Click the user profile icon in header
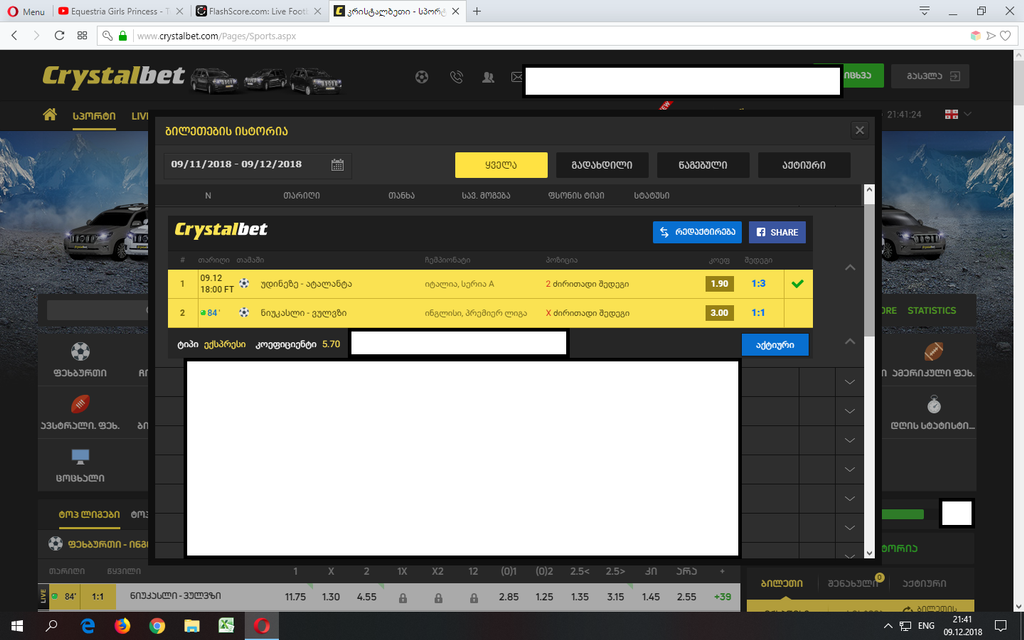 488,77
